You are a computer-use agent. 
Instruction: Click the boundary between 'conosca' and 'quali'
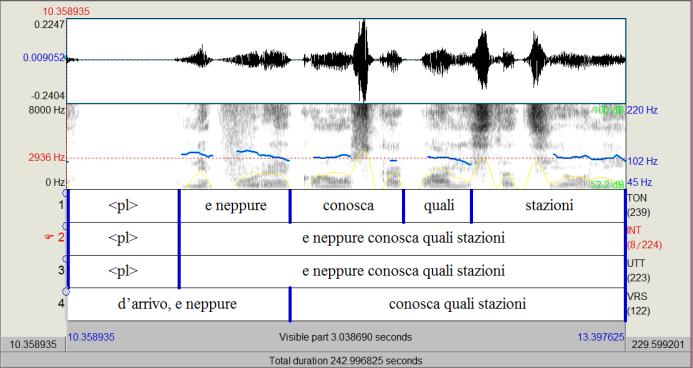click(404, 206)
